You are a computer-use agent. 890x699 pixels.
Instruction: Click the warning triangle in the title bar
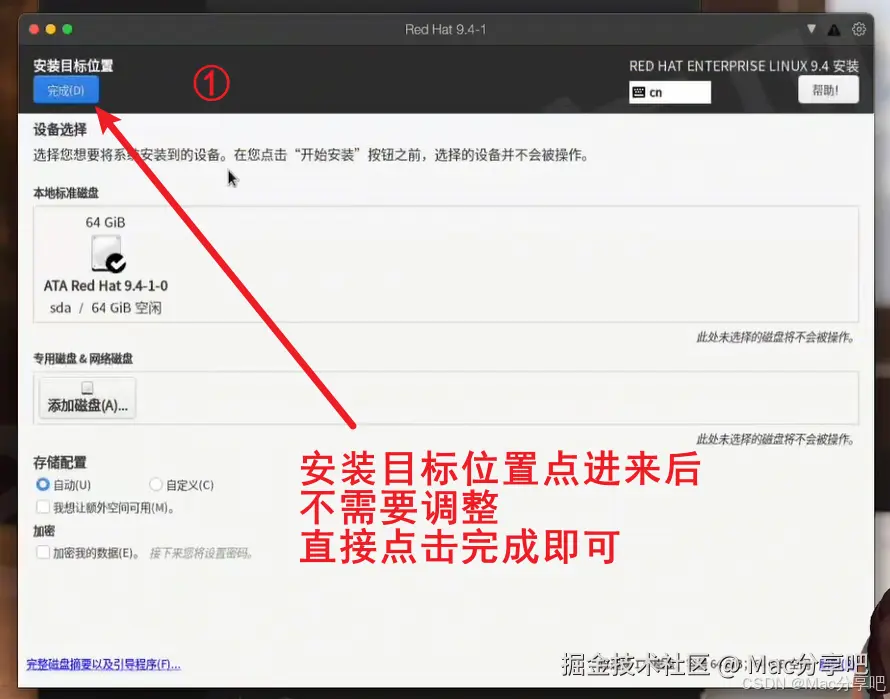click(835, 29)
